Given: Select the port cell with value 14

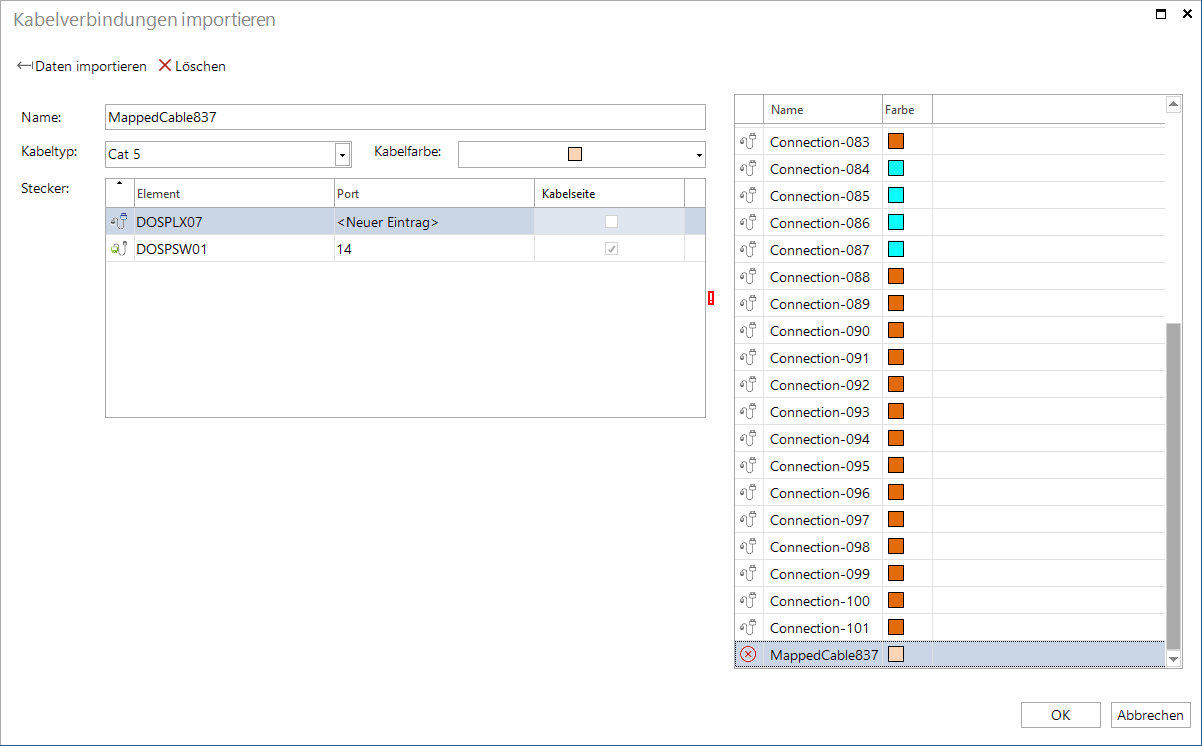Looking at the screenshot, I should point(434,249).
